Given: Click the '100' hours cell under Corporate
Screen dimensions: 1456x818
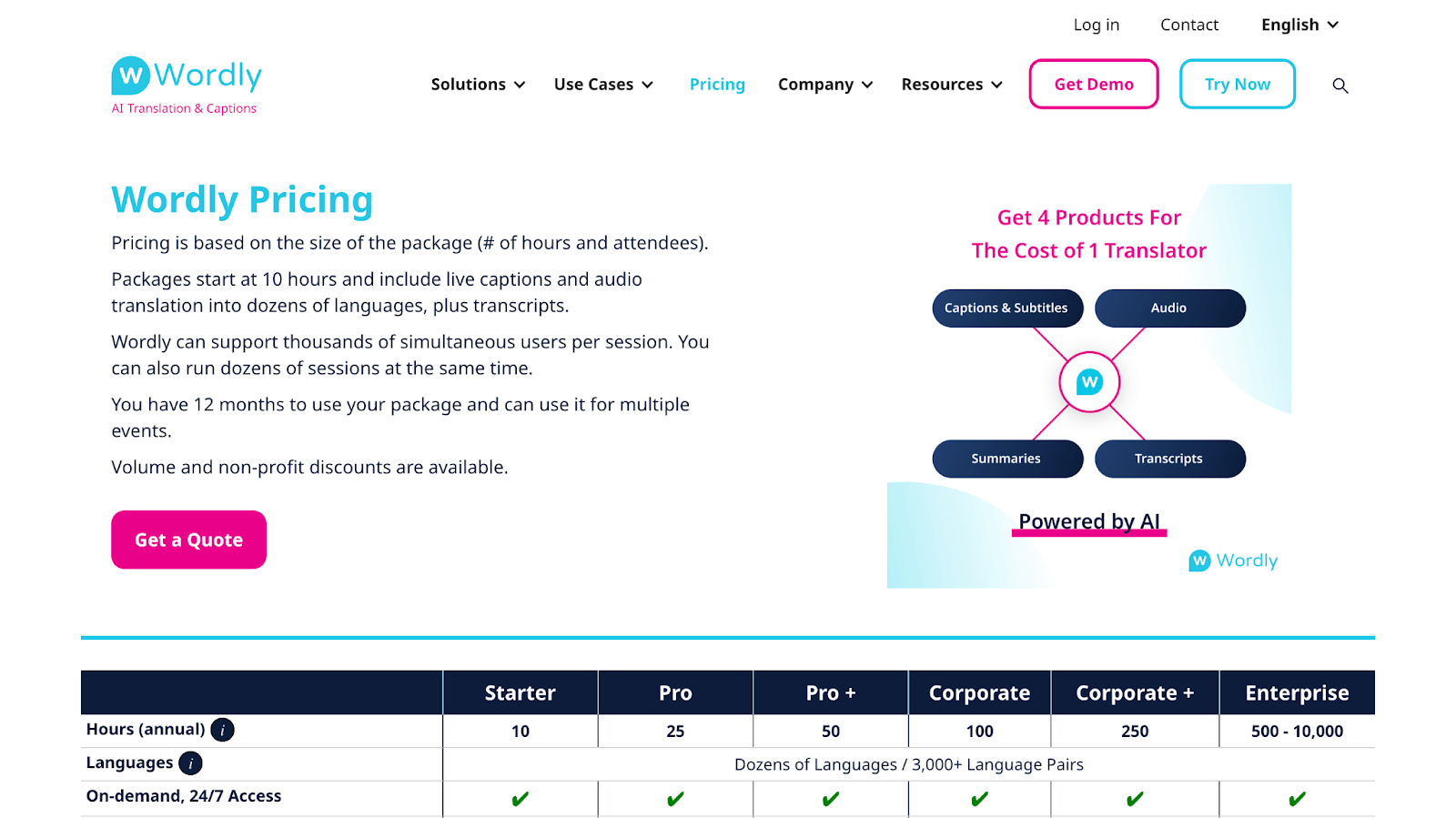Looking at the screenshot, I should (x=979, y=731).
